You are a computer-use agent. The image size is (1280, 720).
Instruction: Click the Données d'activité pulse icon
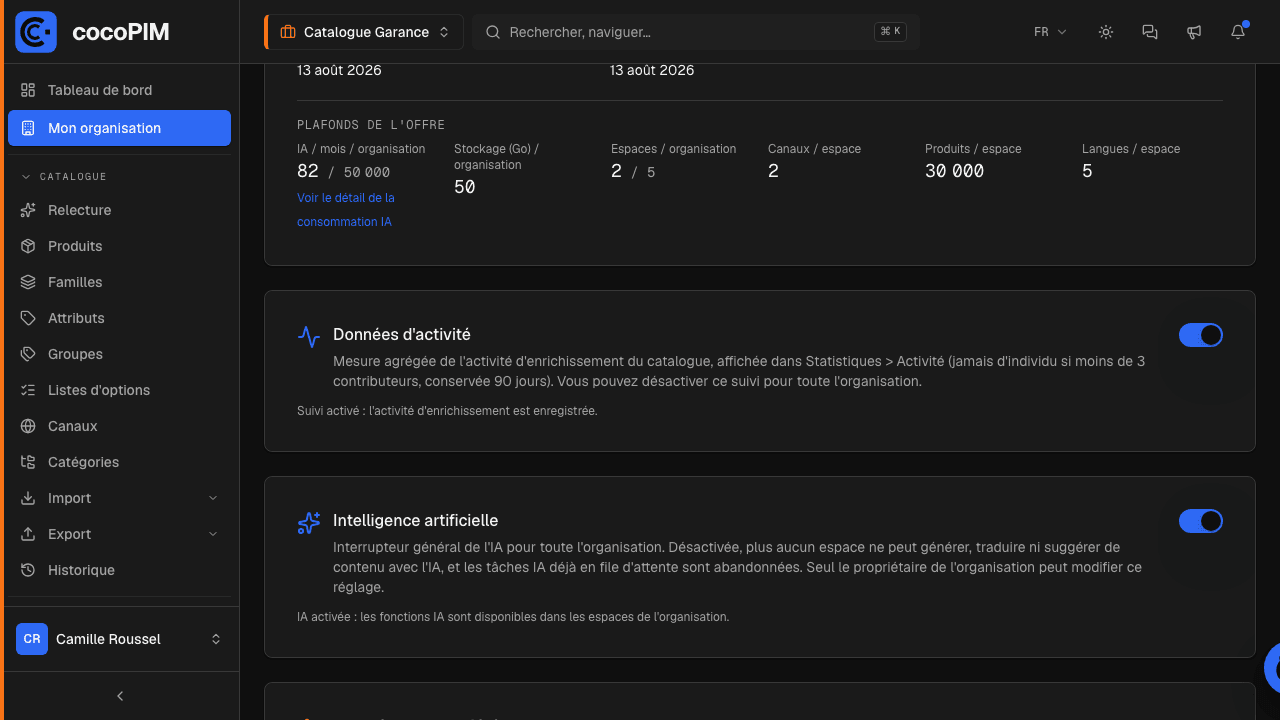pos(309,336)
